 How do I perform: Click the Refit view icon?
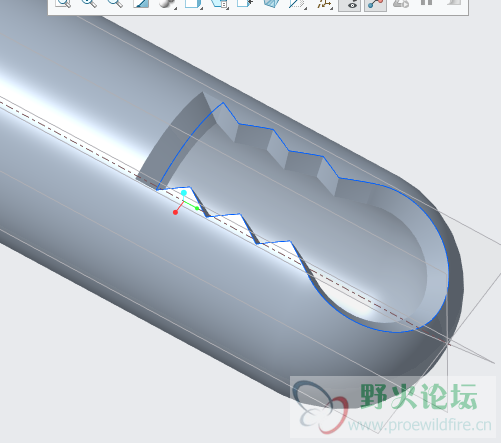[x=63, y=3]
